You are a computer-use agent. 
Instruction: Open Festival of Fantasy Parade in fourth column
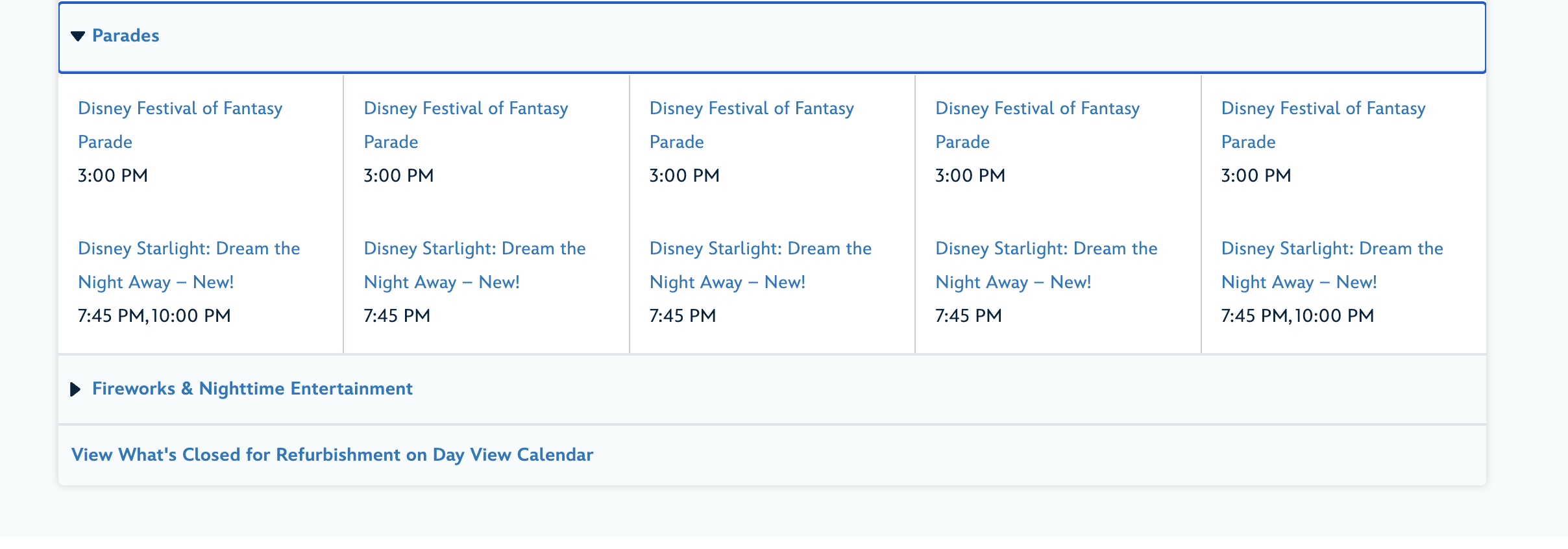(x=1037, y=108)
